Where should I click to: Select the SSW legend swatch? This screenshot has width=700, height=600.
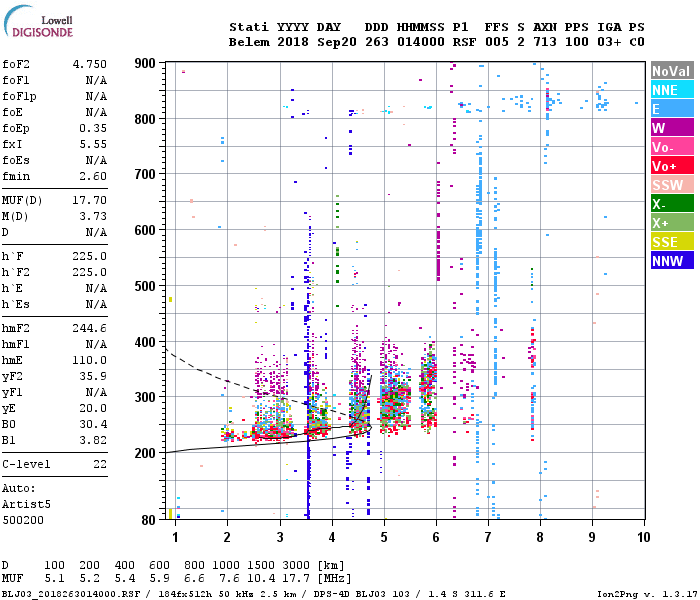(x=672, y=185)
